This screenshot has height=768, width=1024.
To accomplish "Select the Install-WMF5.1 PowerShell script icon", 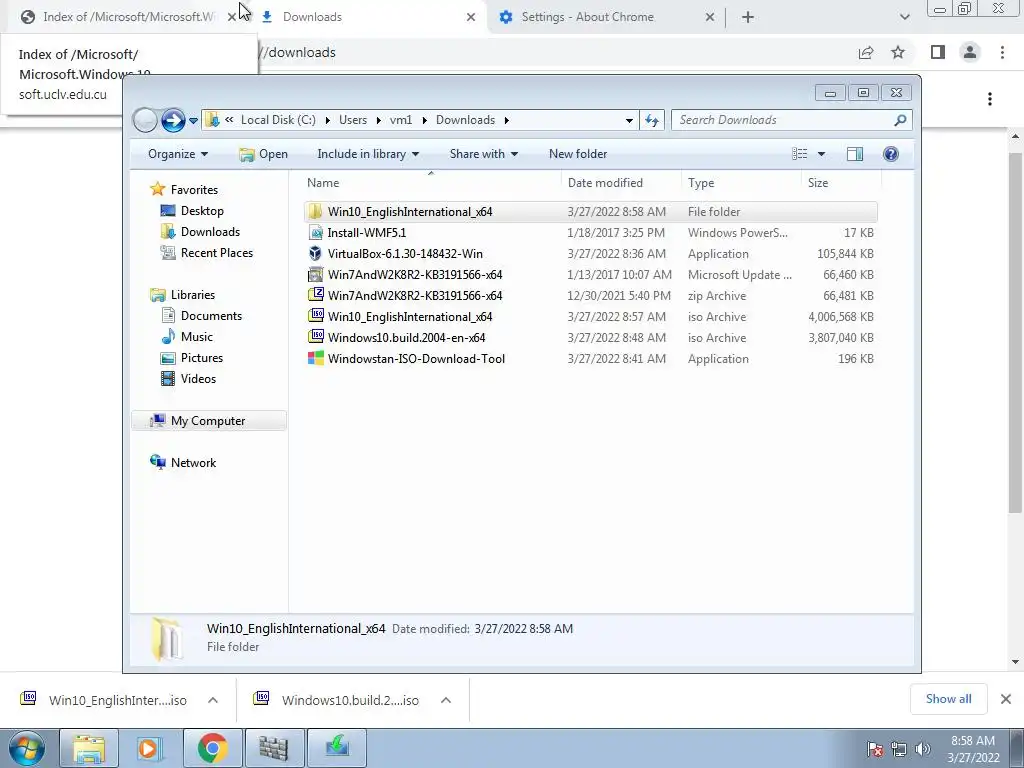I will click(315, 232).
